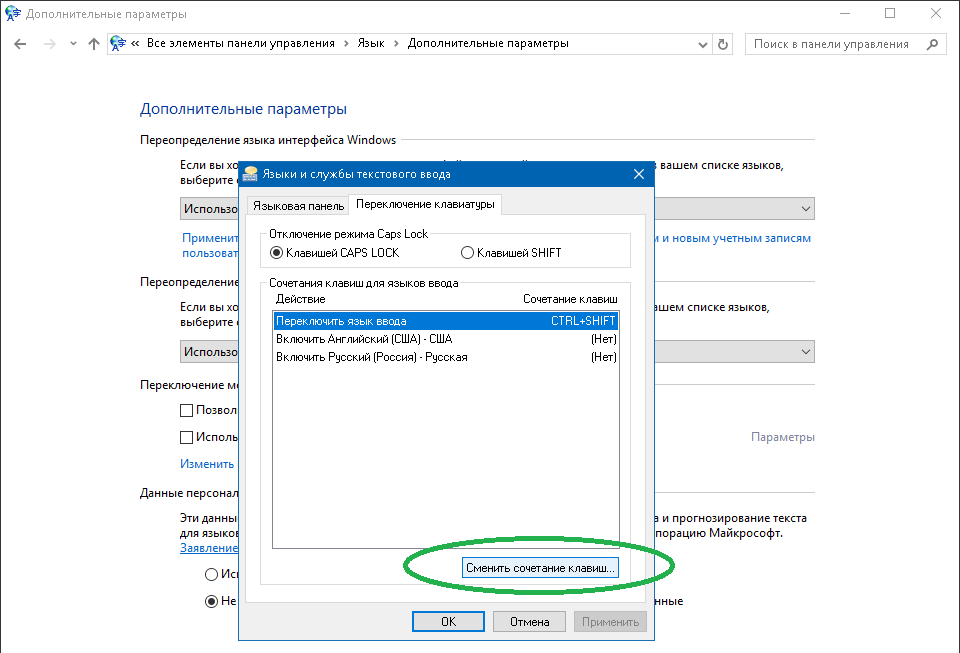Open the 'Язык' breadcrumb

click(x=371, y=43)
